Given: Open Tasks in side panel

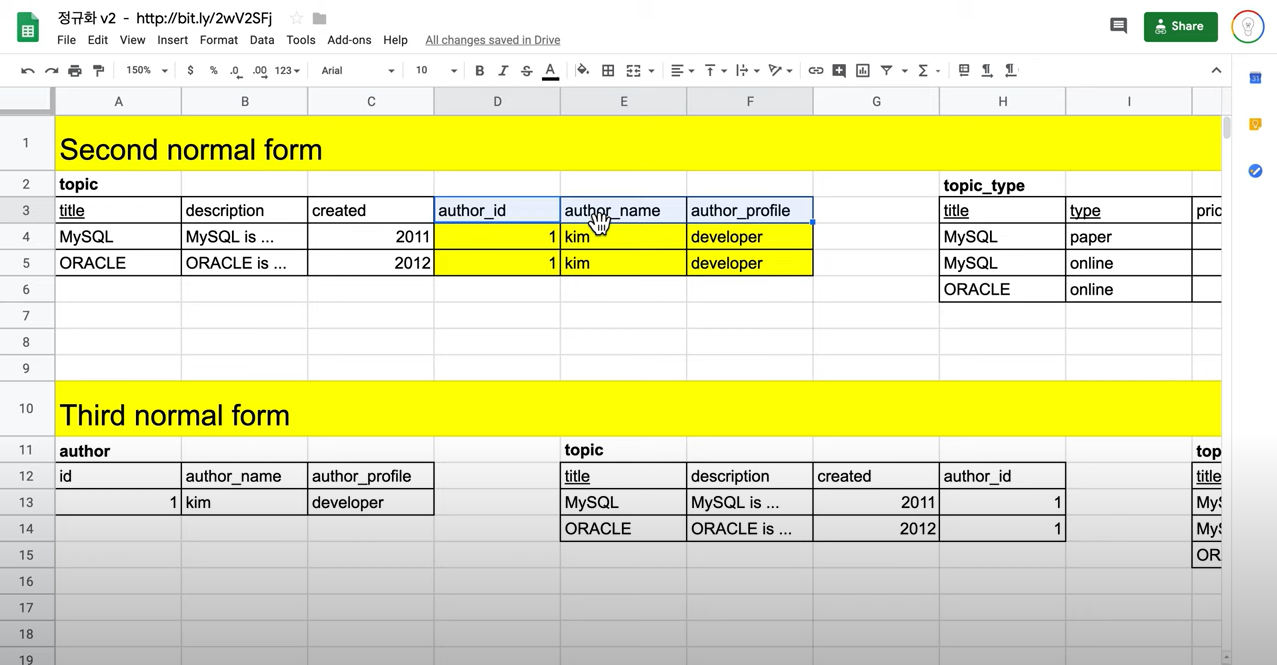Looking at the screenshot, I should coord(1255,171).
